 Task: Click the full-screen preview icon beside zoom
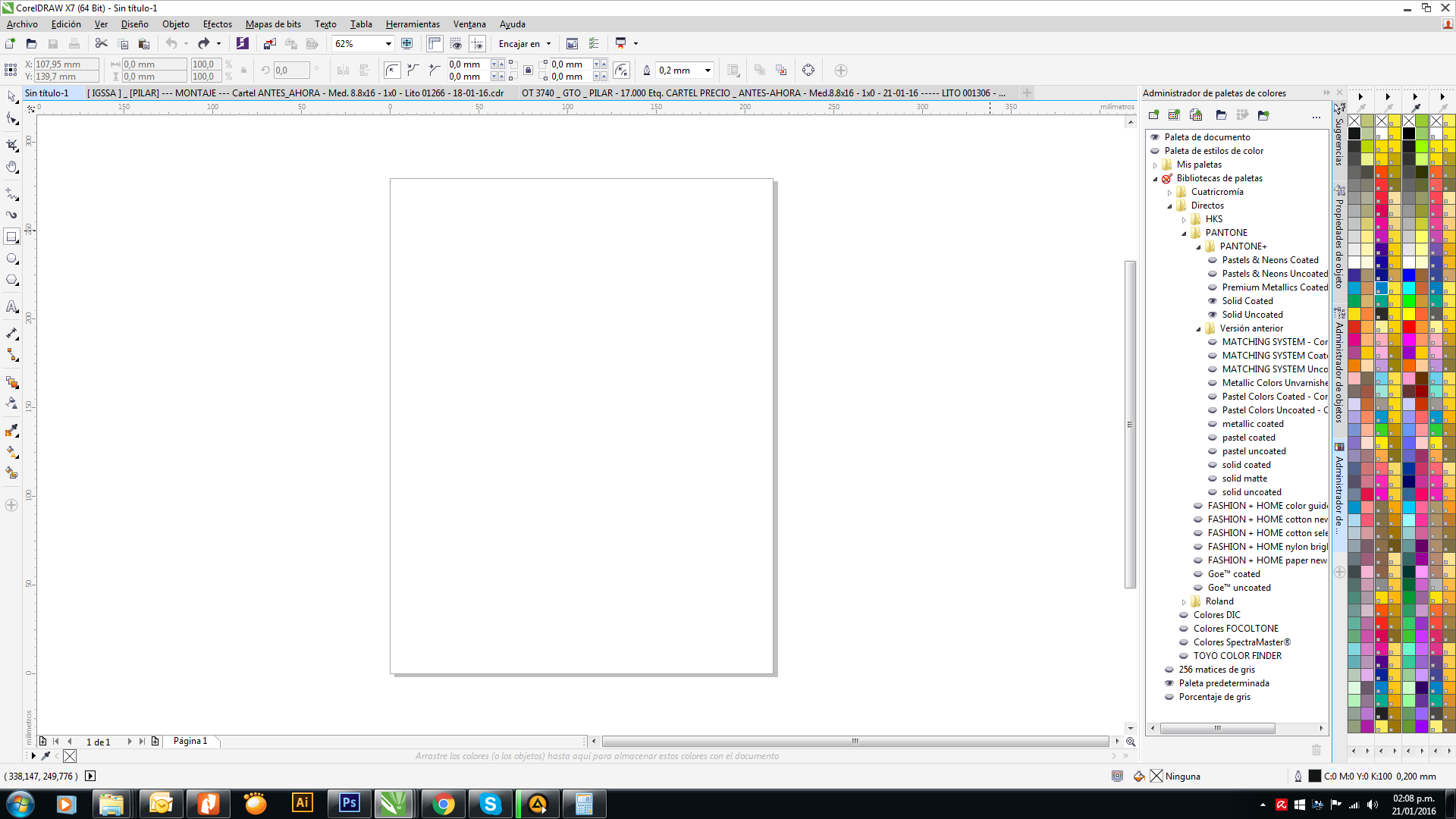[406, 44]
